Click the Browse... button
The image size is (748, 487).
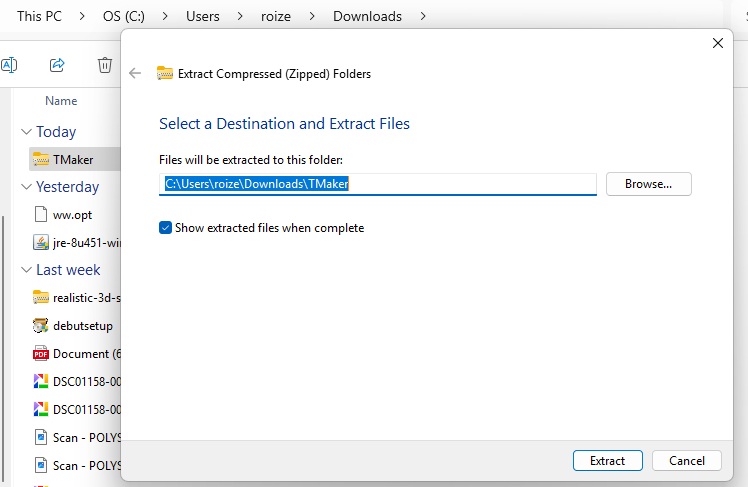648,184
